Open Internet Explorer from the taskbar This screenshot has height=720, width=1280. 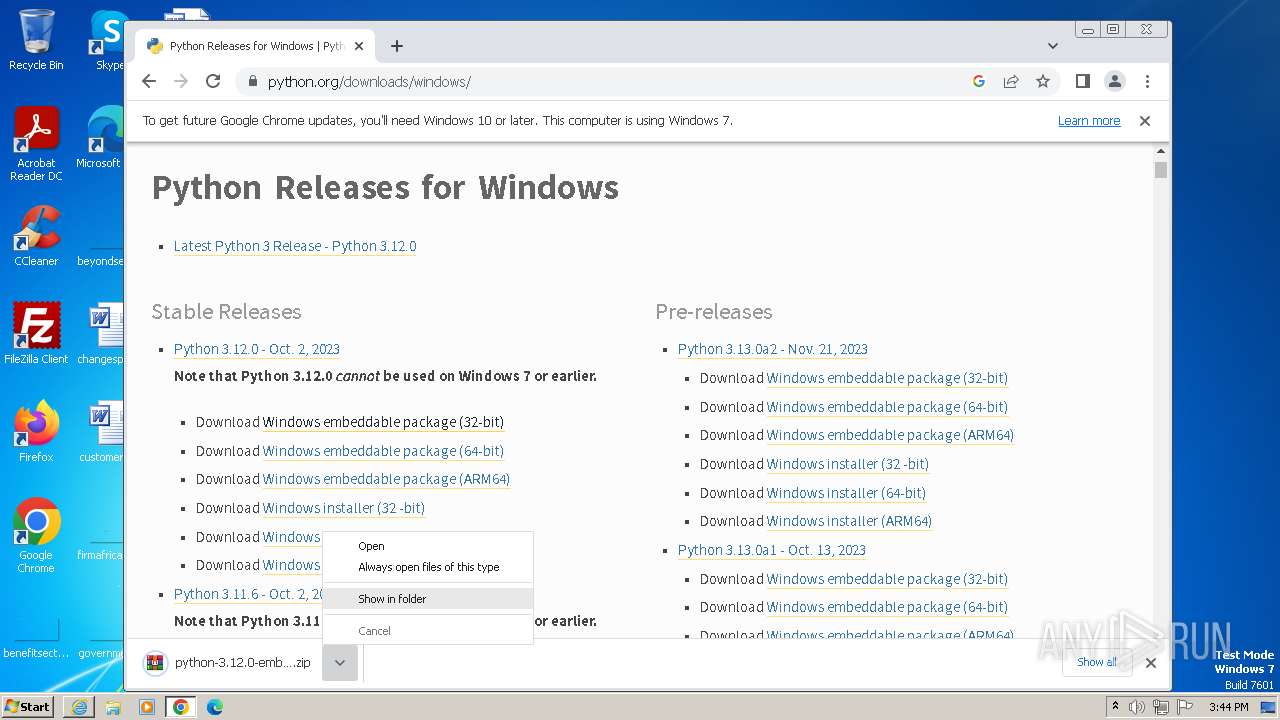coord(79,707)
